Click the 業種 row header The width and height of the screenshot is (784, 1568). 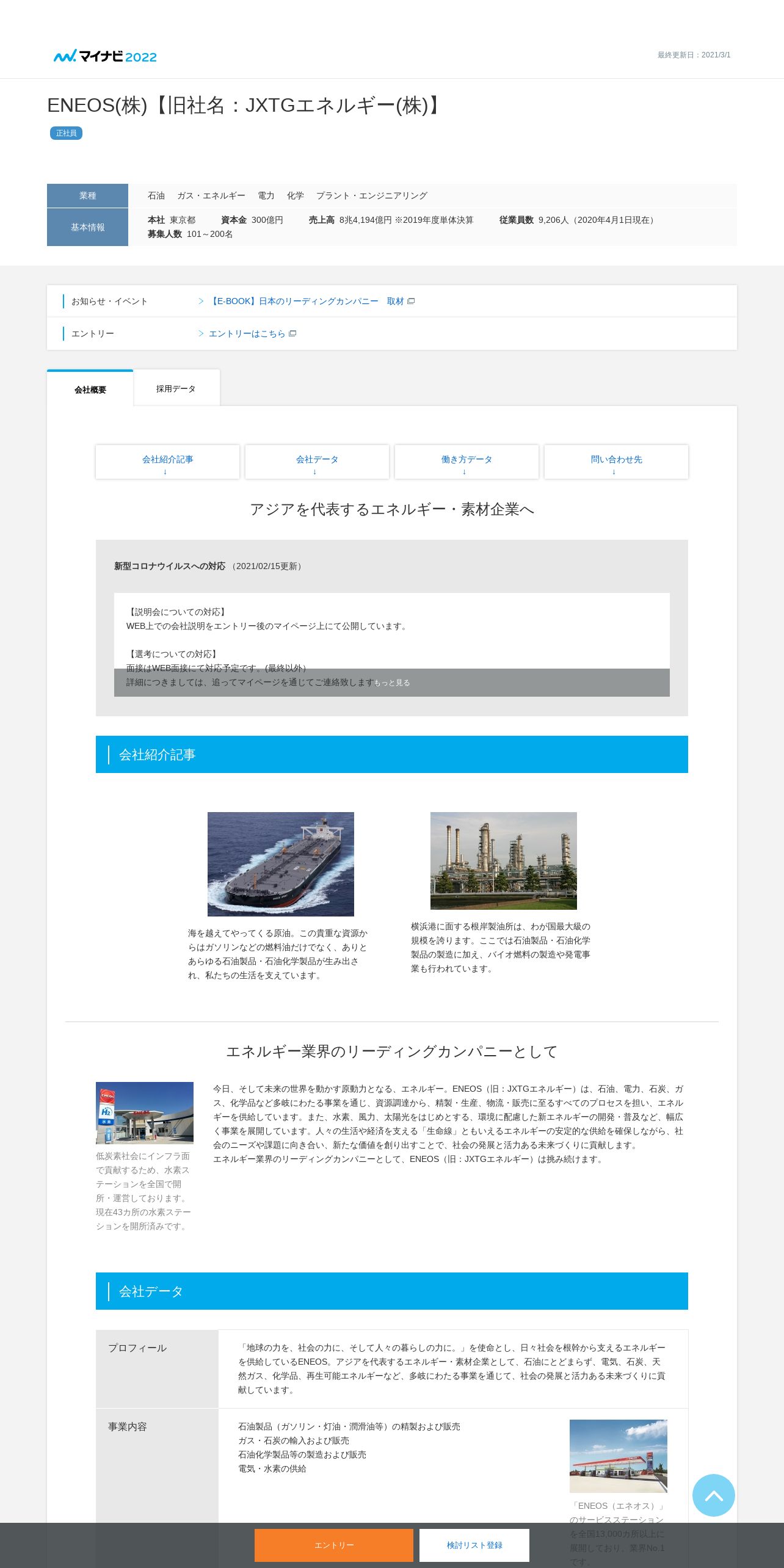(x=87, y=195)
